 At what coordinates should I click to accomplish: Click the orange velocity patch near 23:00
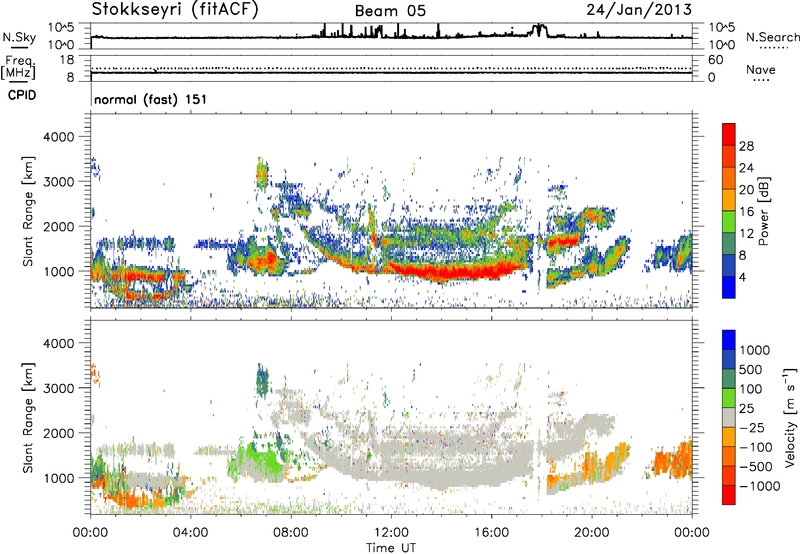pyautogui.click(x=673, y=459)
